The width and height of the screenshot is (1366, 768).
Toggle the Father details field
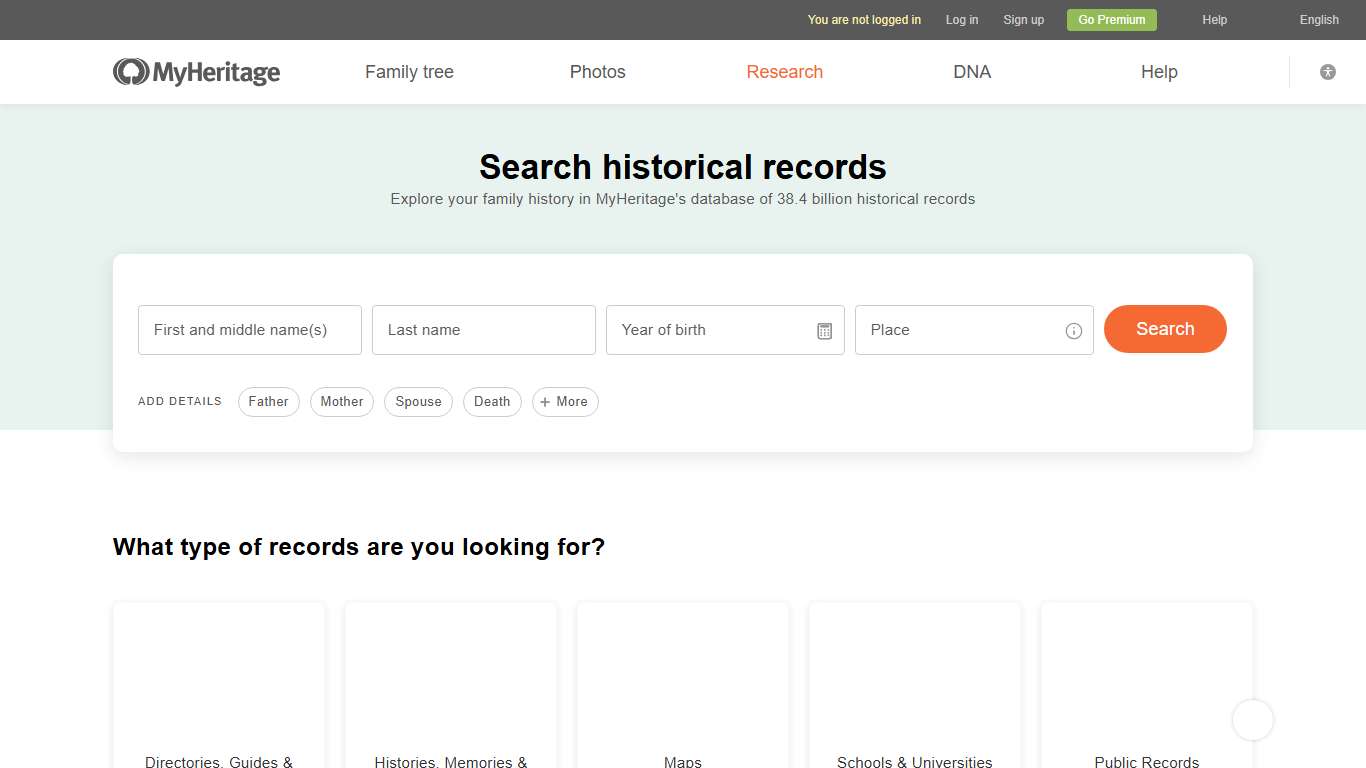point(268,401)
